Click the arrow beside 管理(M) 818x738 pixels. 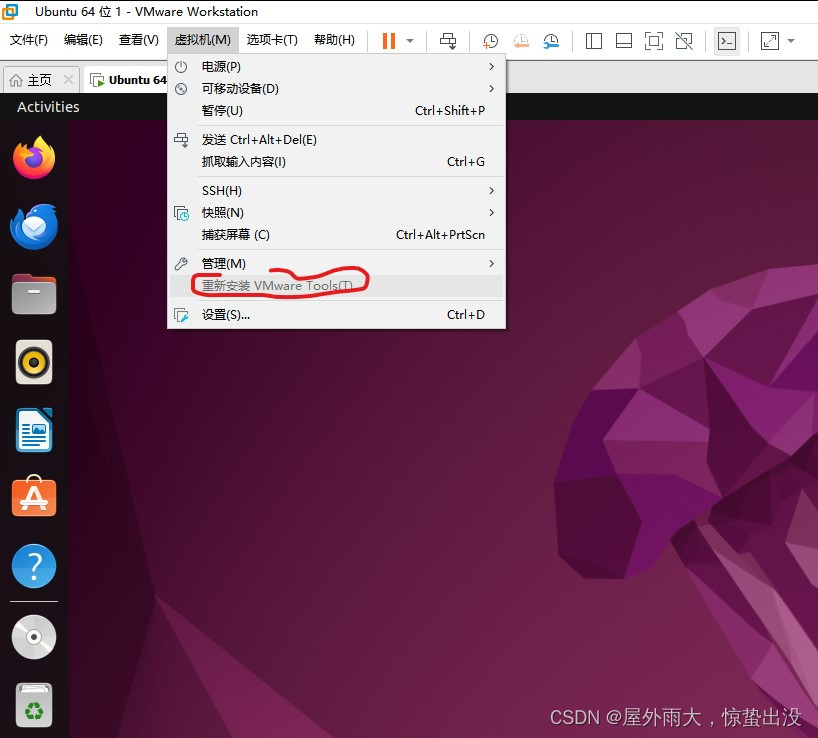[x=491, y=264]
